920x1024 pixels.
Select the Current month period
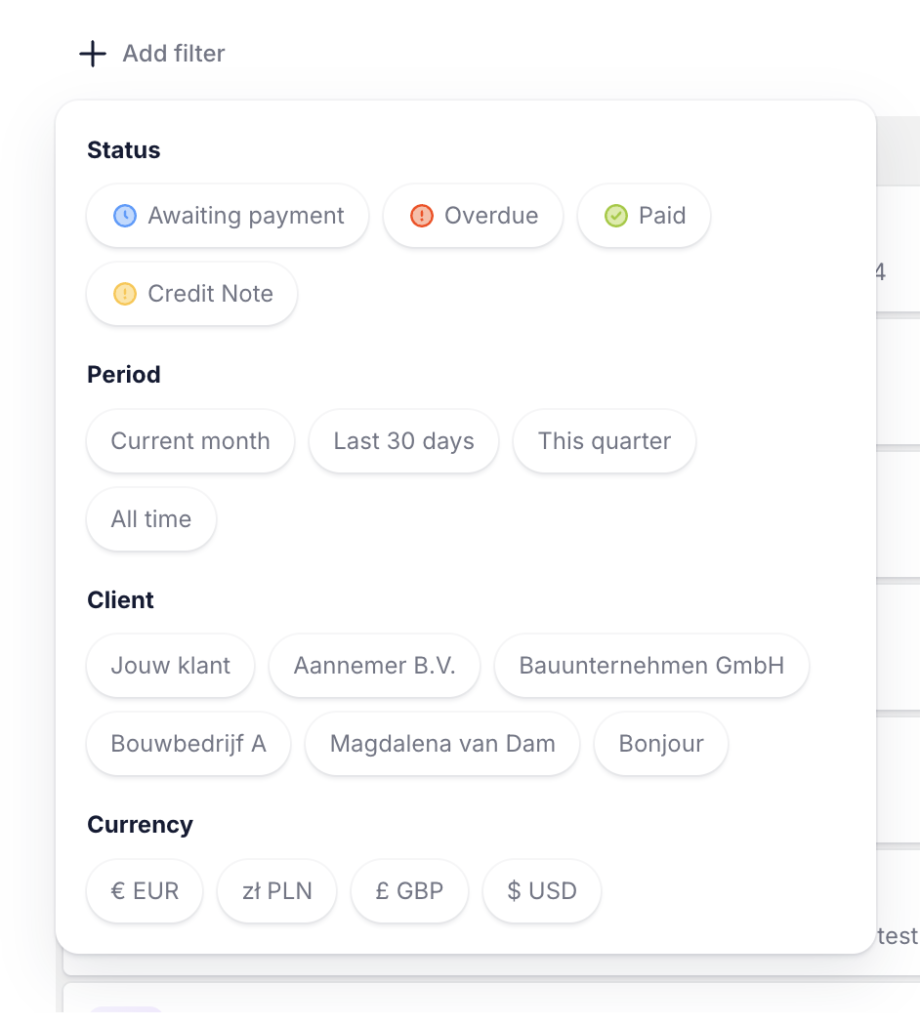pos(190,441)
